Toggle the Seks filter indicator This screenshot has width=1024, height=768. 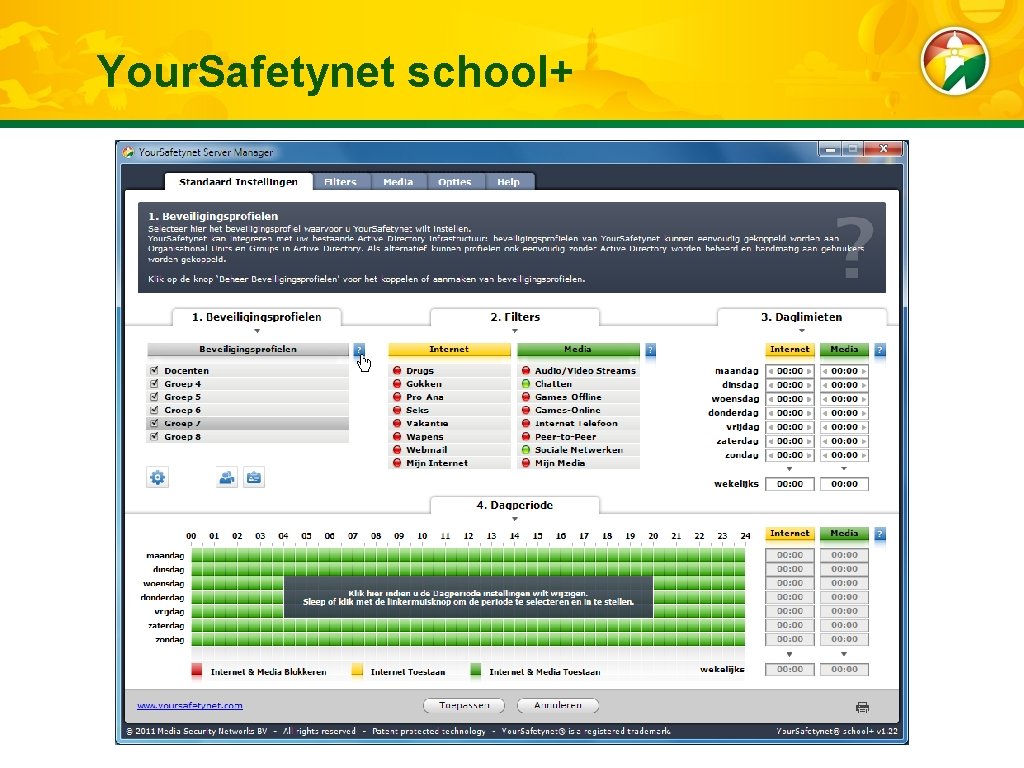coord(397,410)
